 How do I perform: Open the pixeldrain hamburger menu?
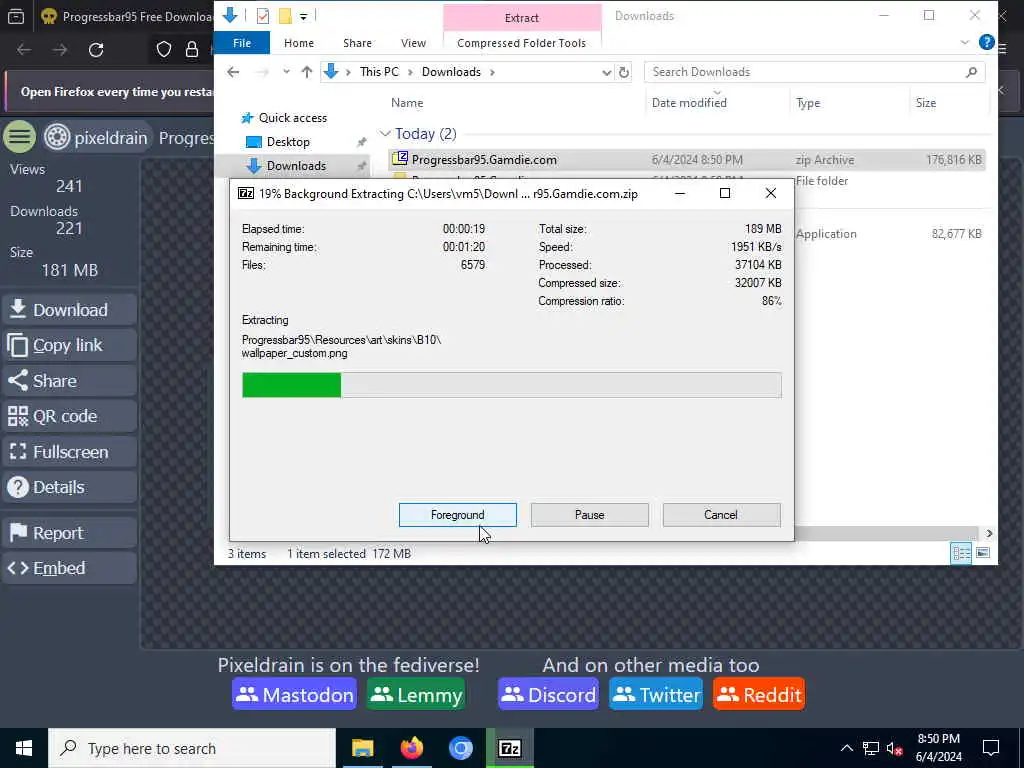pyautogui.click(x=20, y=137)
